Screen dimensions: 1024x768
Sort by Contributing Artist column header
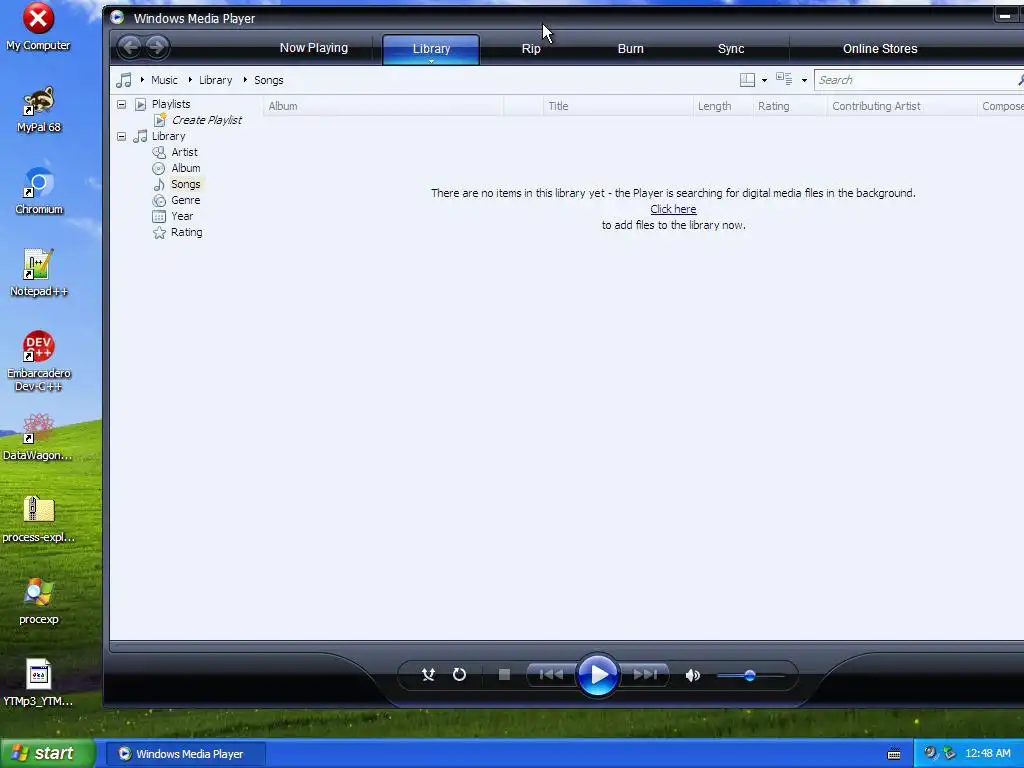(902, 106)
